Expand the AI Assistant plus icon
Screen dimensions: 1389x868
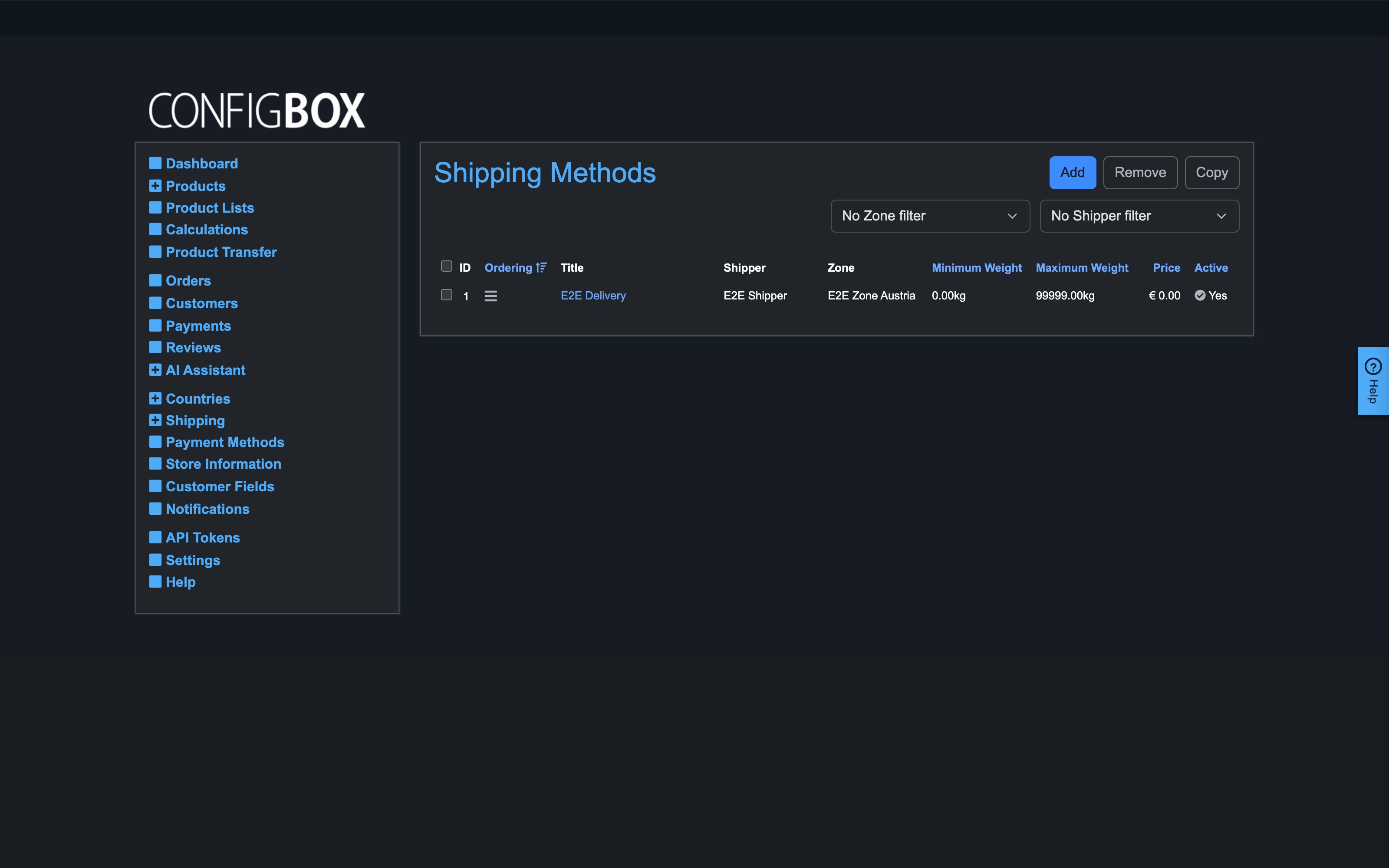click(155, 370)
